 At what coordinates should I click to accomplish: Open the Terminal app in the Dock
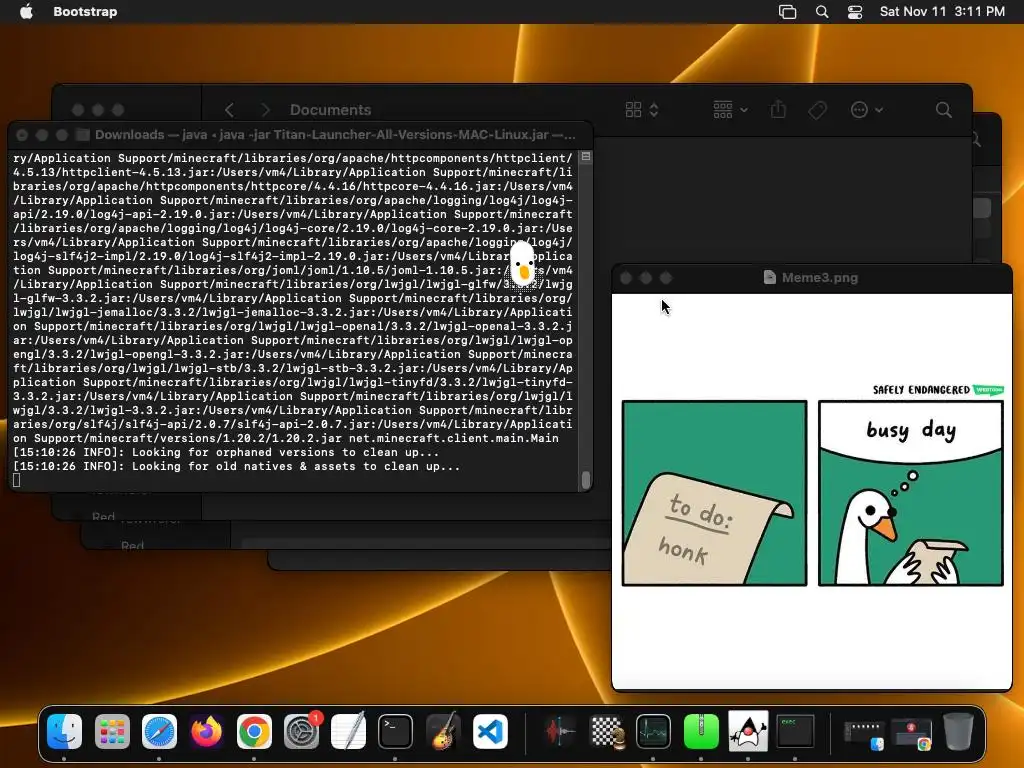point(396,731)
